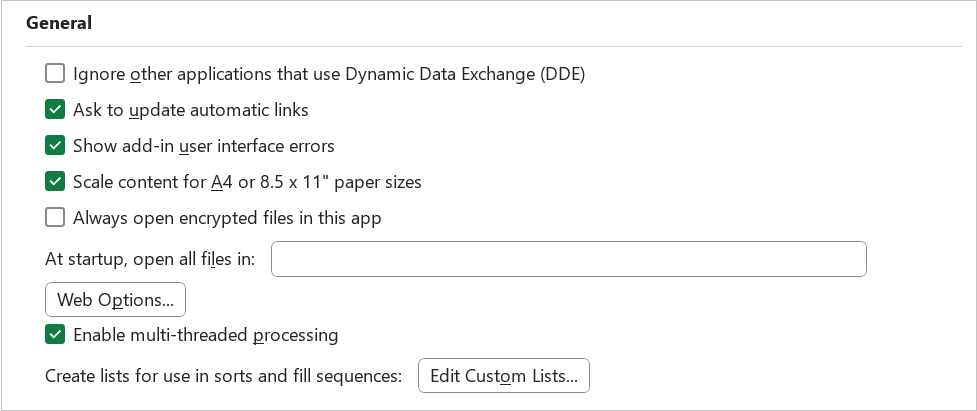Click the 'Show add-in user interface errors' text

[204, 146]
